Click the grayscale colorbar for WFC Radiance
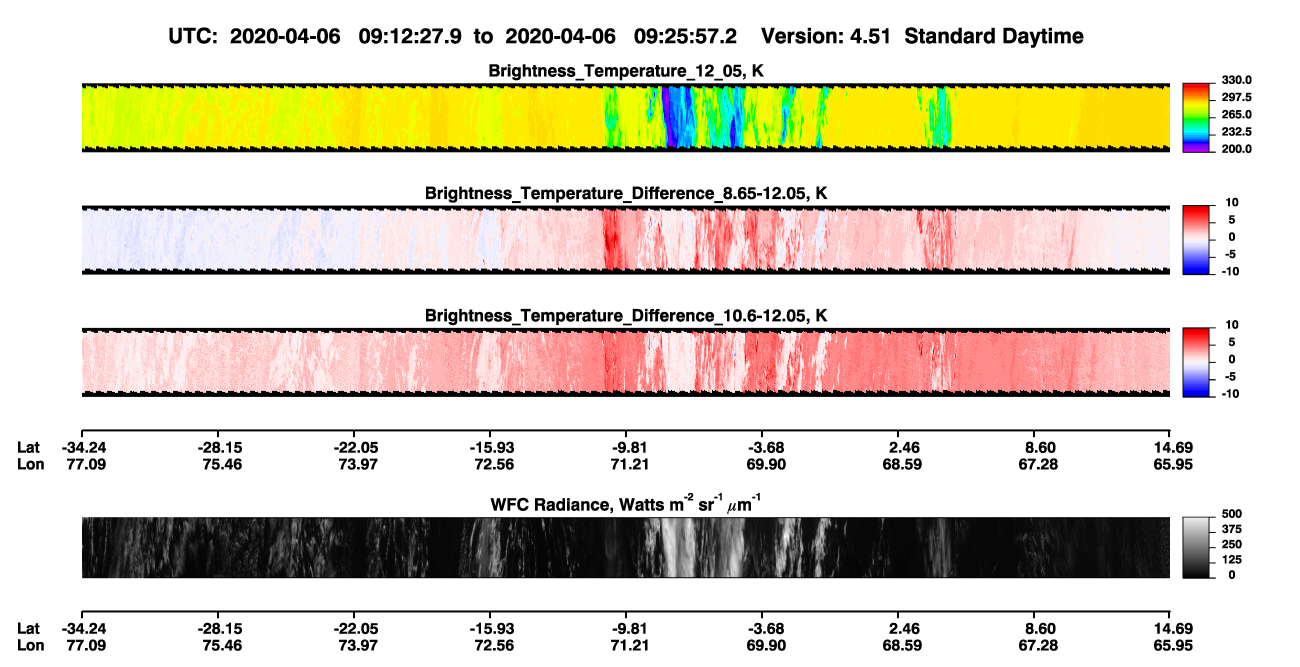Screen dimensions: 1300x667 [1195, 547]
